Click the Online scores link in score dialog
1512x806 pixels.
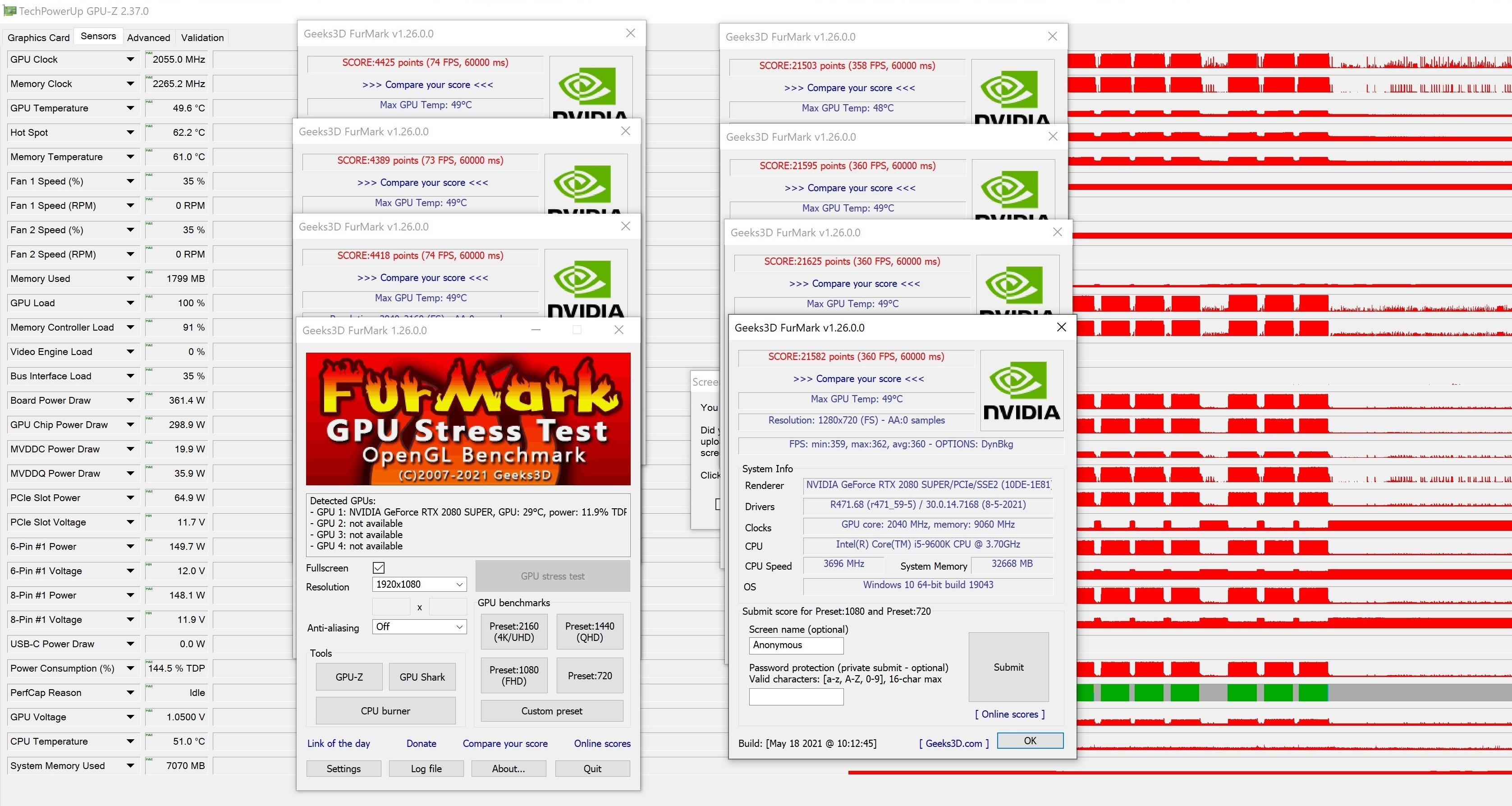click(1009, 714)
